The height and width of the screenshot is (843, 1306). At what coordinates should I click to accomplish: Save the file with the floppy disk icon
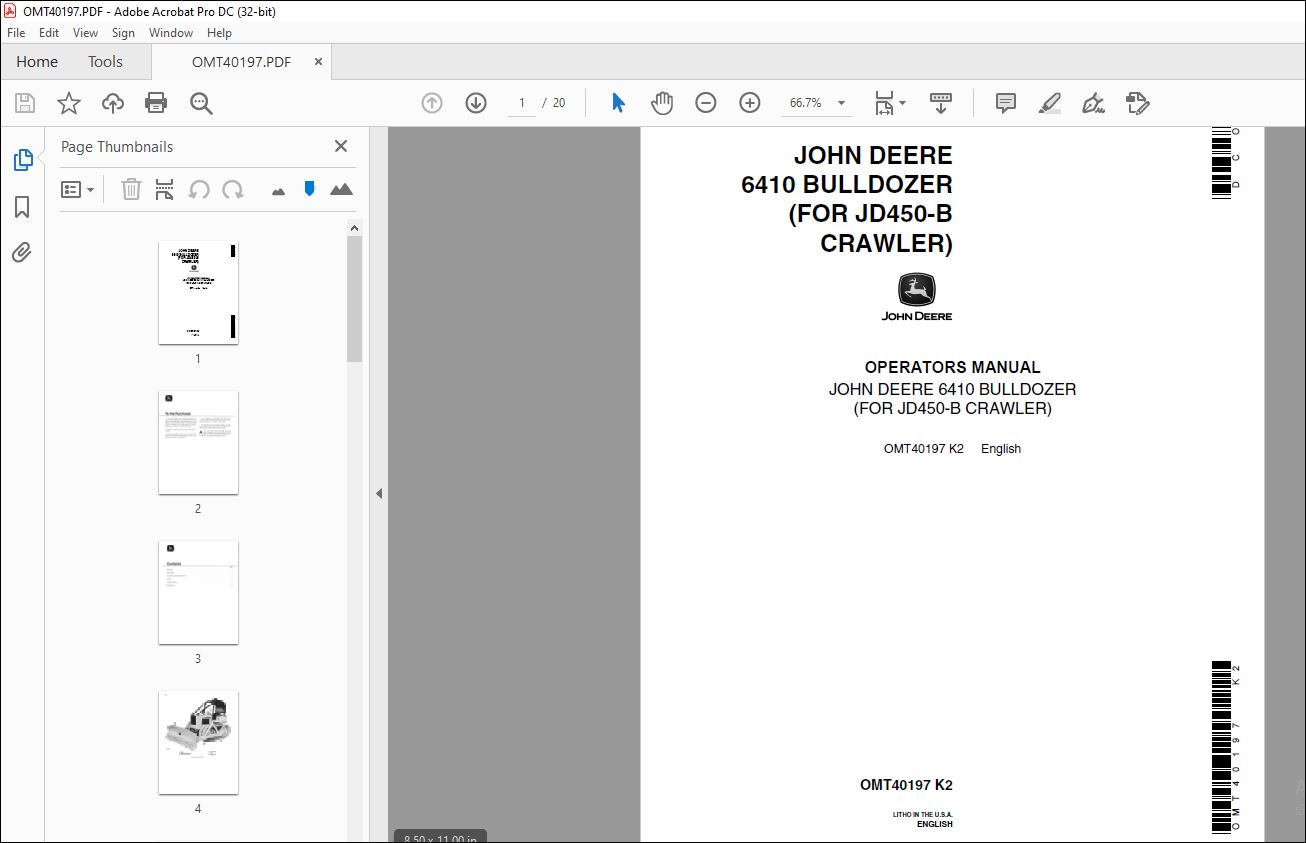coord(25,103)
